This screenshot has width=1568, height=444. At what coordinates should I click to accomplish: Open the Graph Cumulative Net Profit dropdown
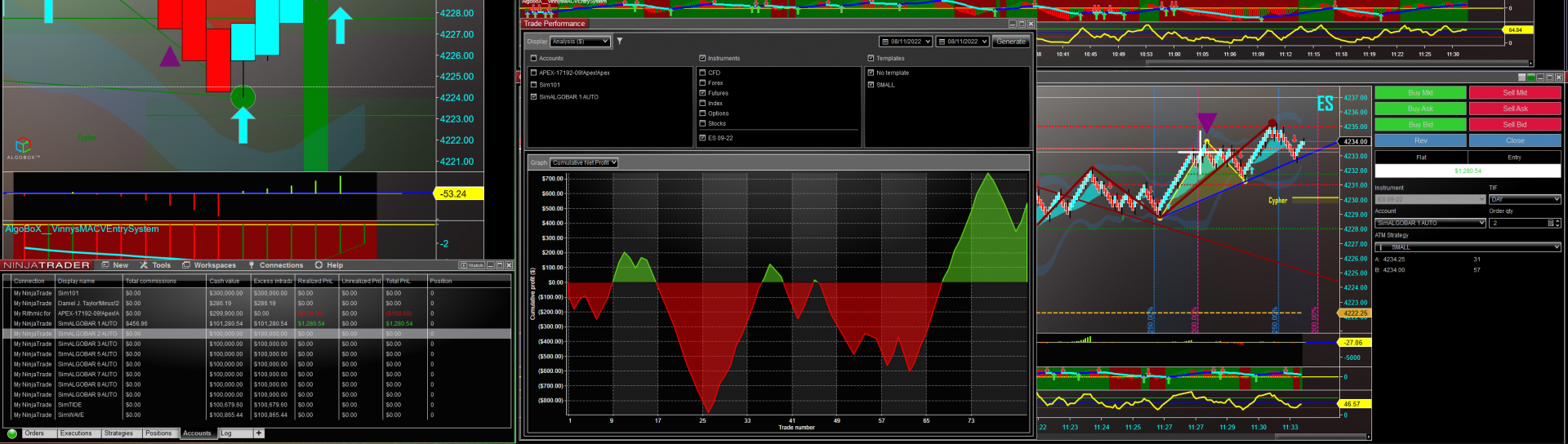coord(584,162)
